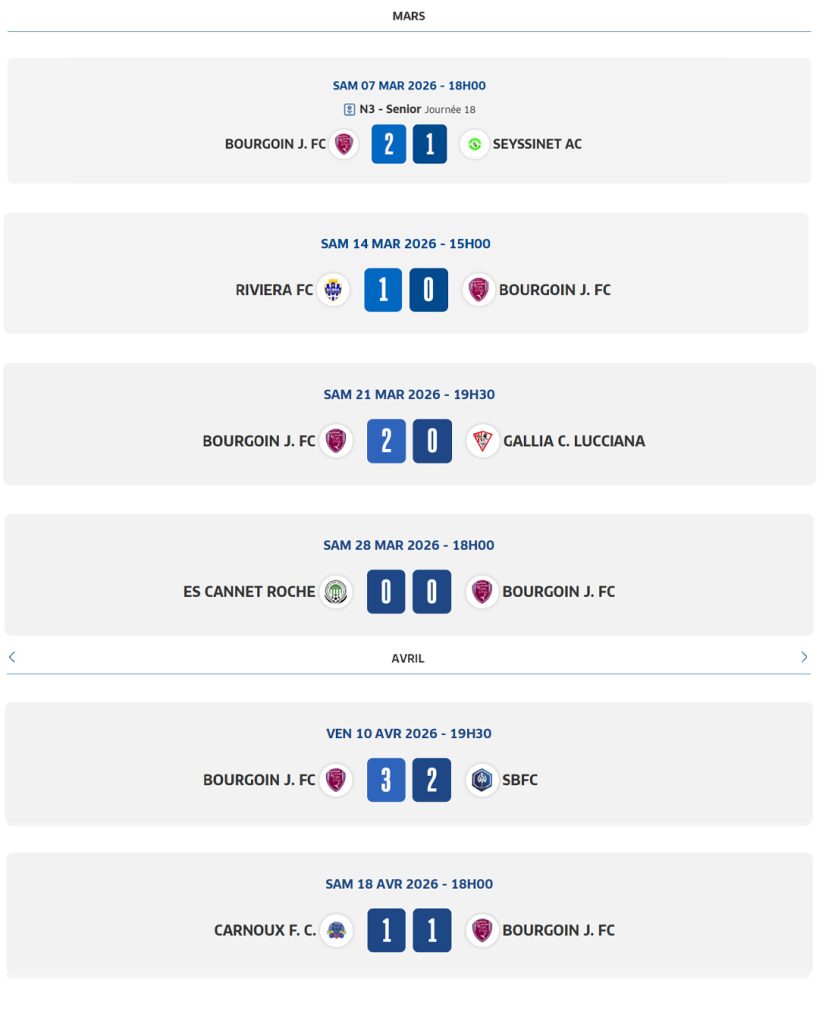Viewport: 819px width, 1024px height.
Task: Click the Seyssinet AC club logo
Action: [474, 144]
